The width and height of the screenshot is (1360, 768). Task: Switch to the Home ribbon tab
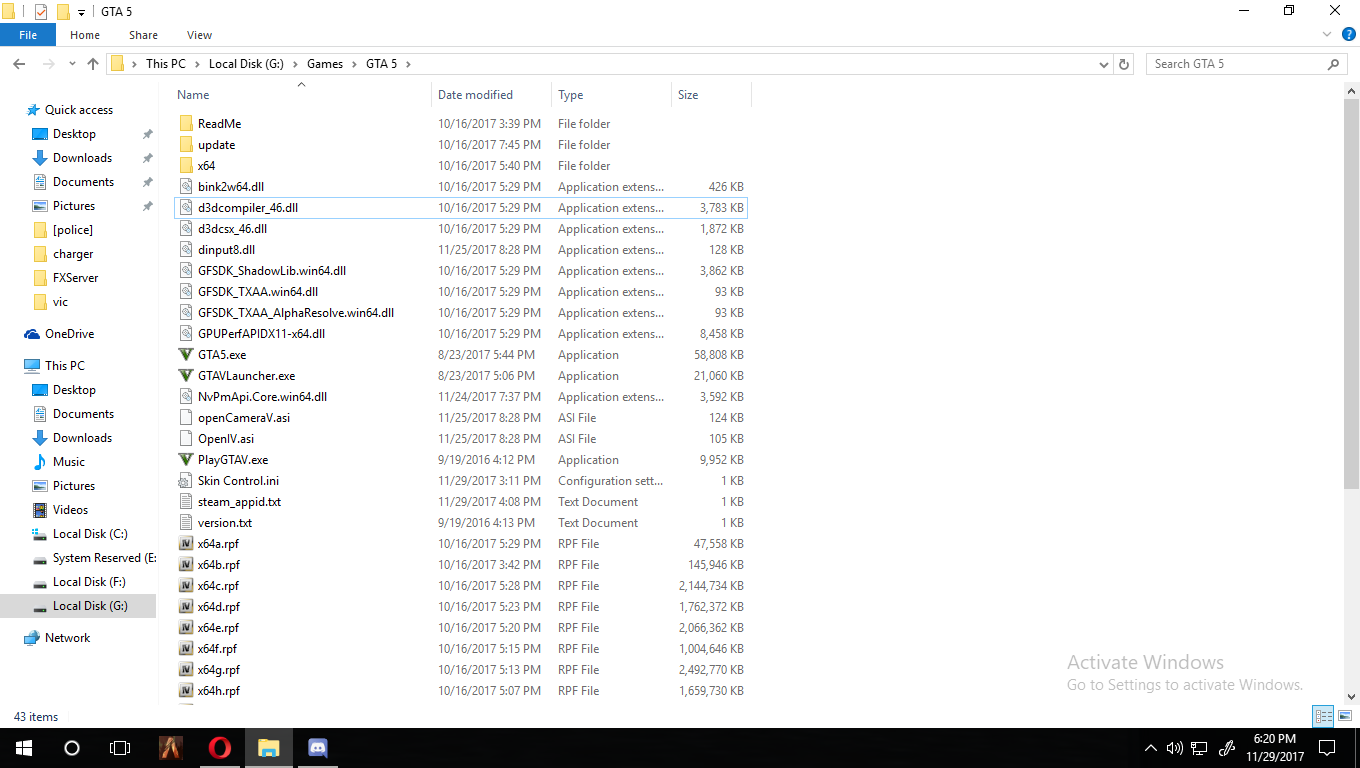tap(85, 35)
